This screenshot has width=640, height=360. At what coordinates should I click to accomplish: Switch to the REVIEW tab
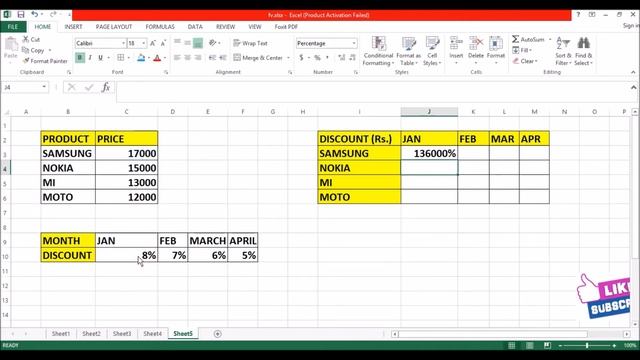coord(225,27)
